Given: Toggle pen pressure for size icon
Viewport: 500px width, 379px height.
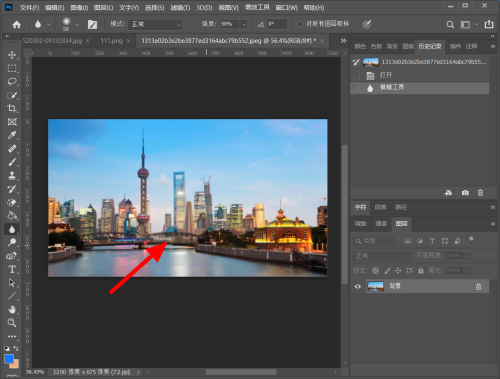Looking at the screenshot, I should pos(367,24).
